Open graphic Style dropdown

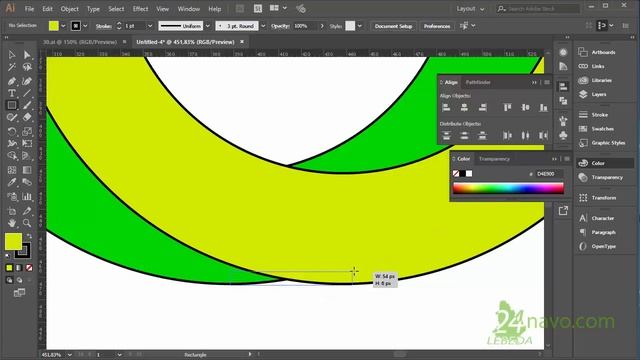[x=360, y=26]
